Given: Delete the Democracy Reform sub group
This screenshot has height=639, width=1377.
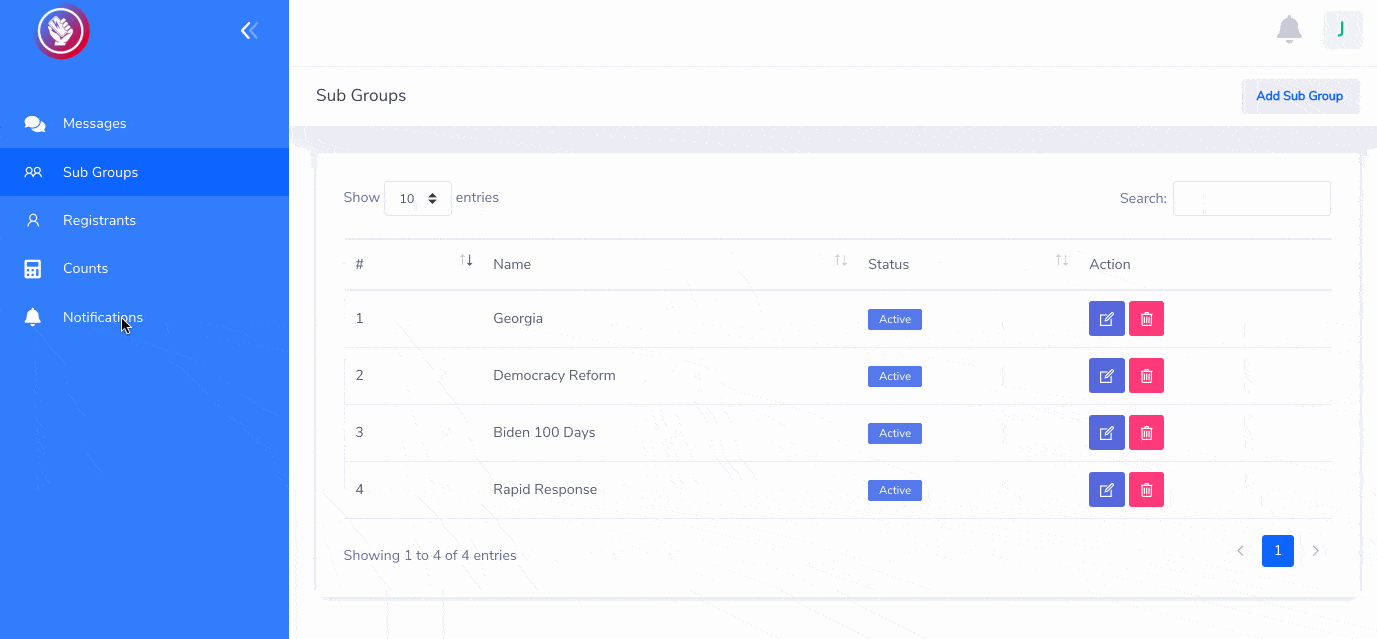Looking at the screenshot, I should coord(1146,376).
